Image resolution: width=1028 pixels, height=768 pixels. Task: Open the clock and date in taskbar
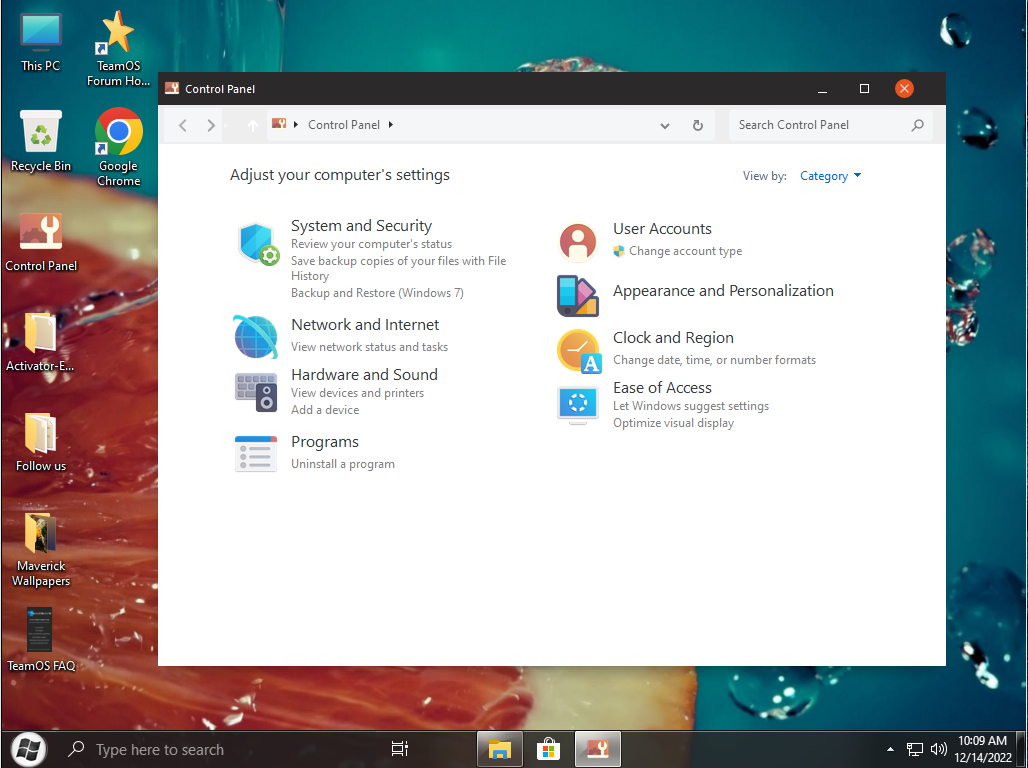[x=982, y=749]
